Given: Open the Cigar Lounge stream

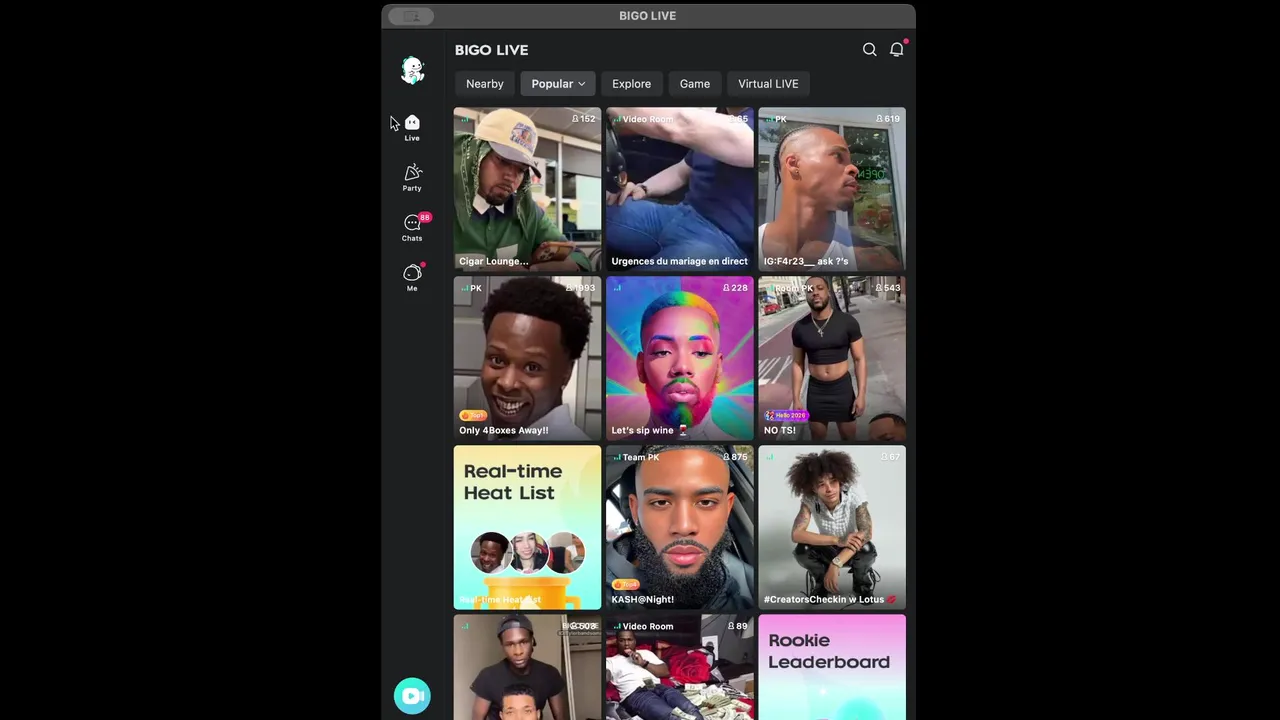Looking at the screenshot, I should 528,189.
